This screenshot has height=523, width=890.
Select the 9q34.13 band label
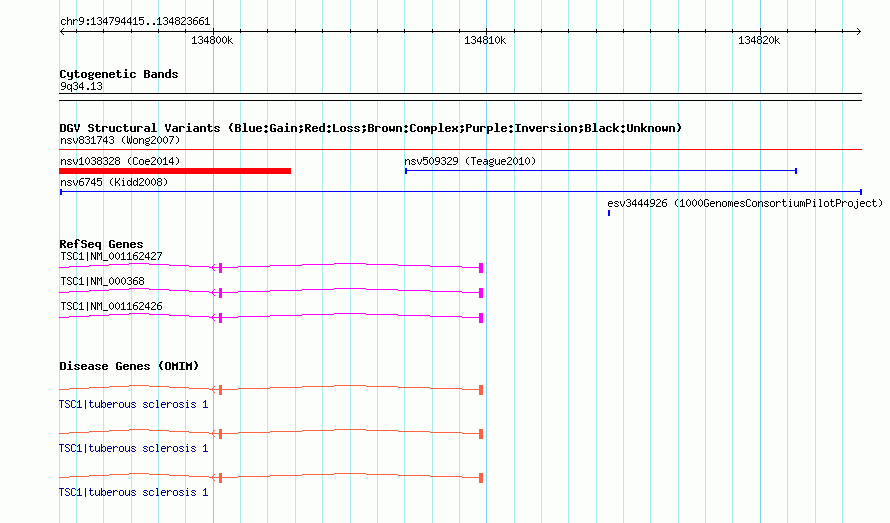(x=81, y=86)
